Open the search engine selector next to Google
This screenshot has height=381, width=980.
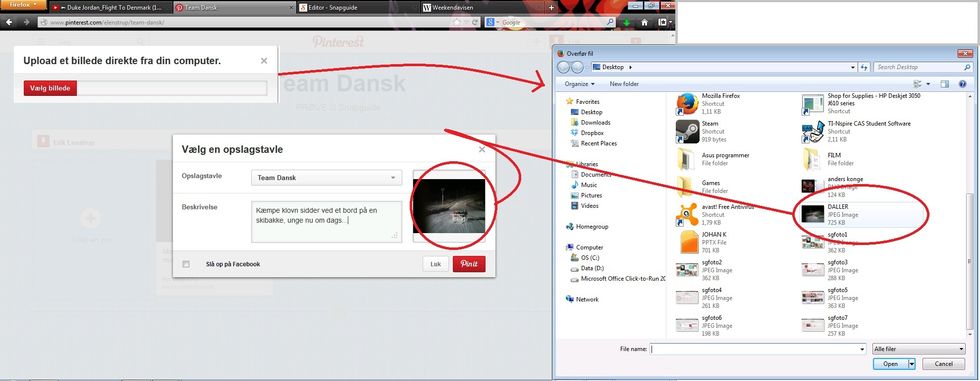(492, 22)
